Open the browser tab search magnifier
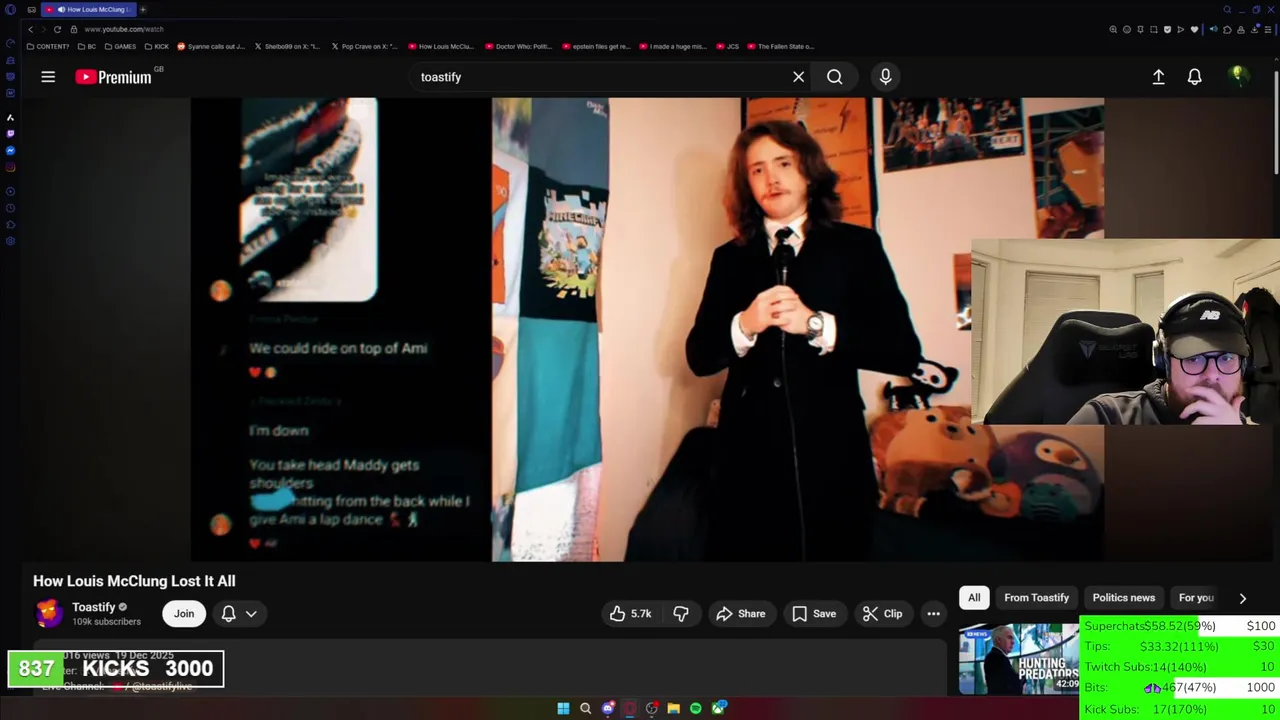The width and height of the screenshot is (1280, 720). 1227,9
